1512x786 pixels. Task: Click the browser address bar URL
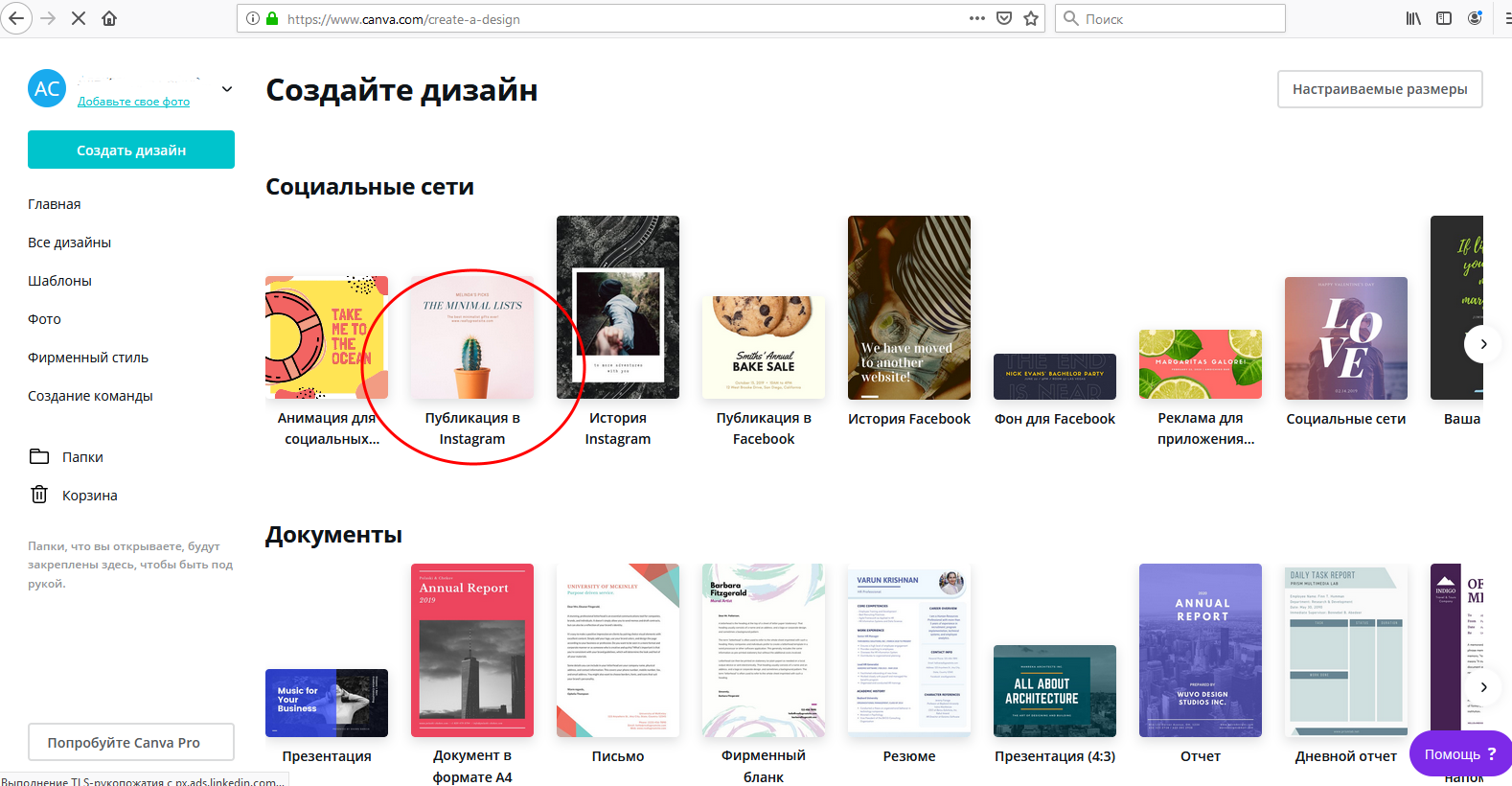pyautogui.click(x=403, y=19)
